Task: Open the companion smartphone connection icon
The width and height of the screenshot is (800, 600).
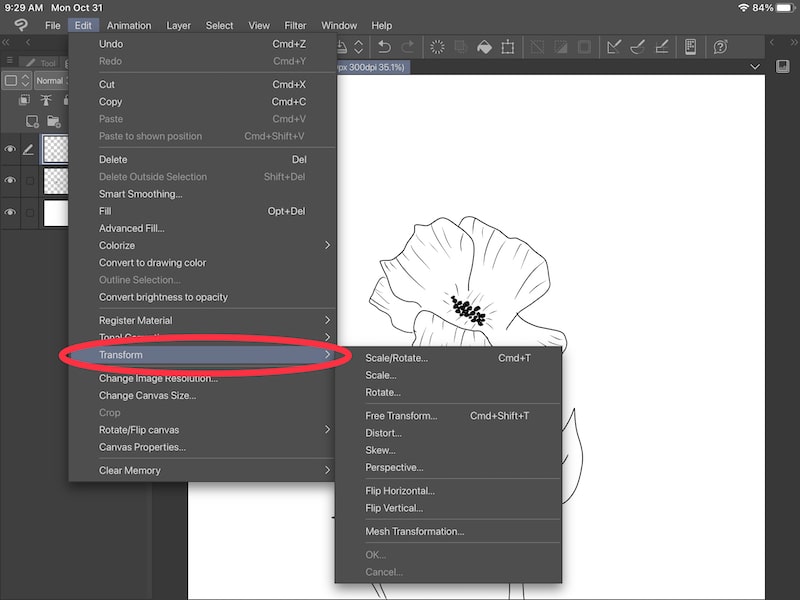Action: pyautogui.click(x=690, y=46)
